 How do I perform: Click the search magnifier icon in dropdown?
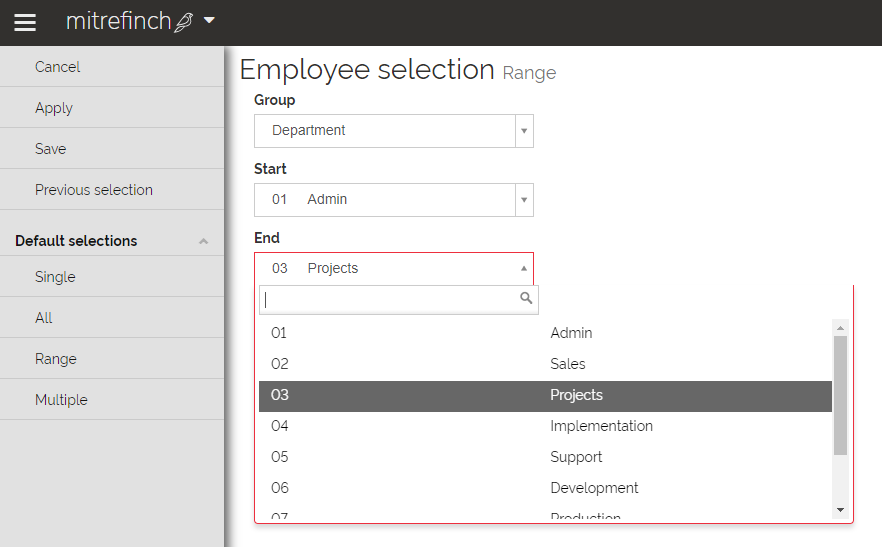pyautogui.click(x=526, y=298)
